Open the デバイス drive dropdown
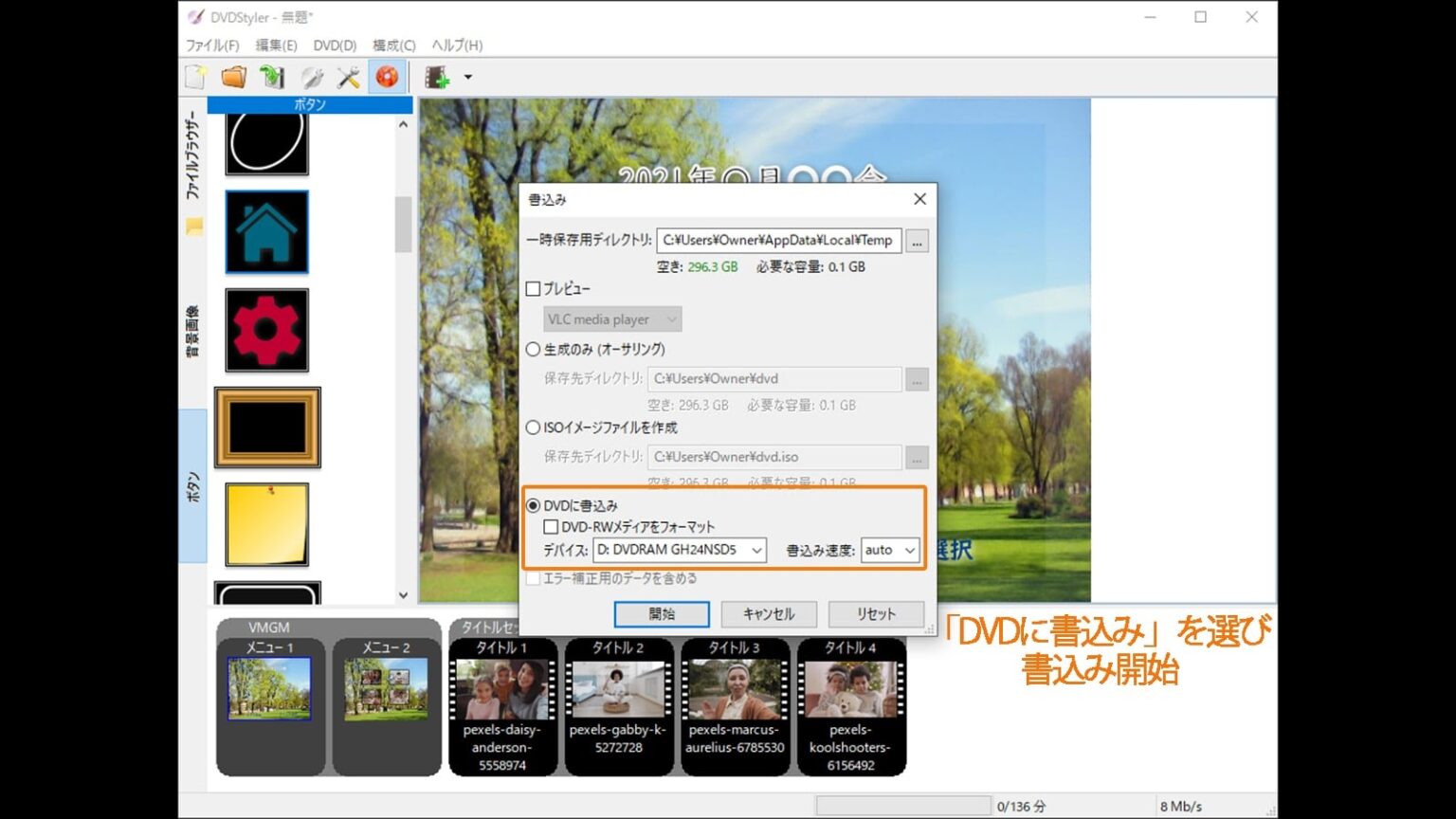 (679, 550)
